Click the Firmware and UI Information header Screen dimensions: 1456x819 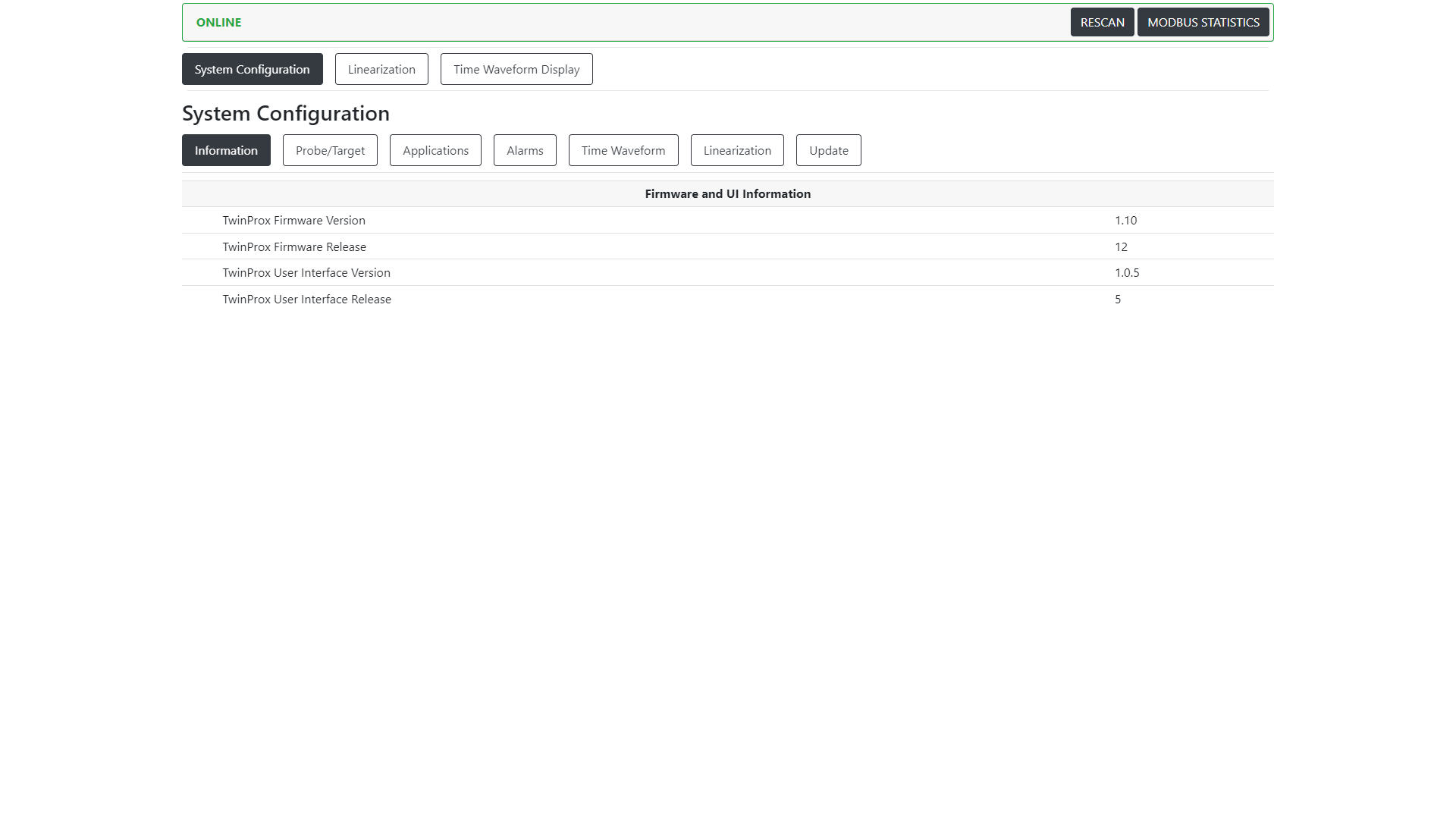[728, 193]
